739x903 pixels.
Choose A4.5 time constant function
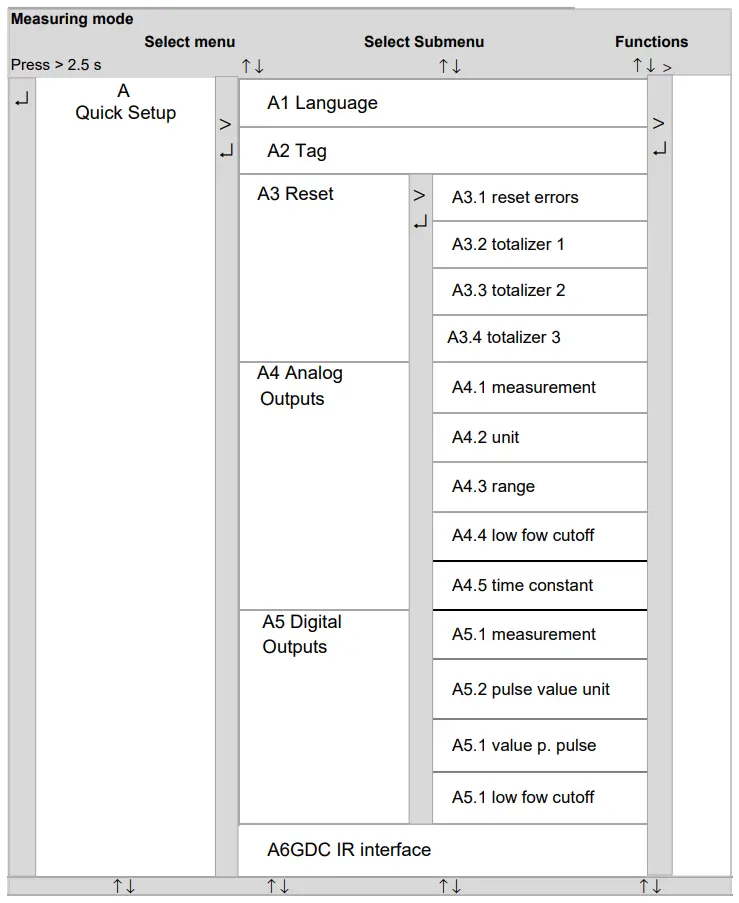tap(522, 585)
